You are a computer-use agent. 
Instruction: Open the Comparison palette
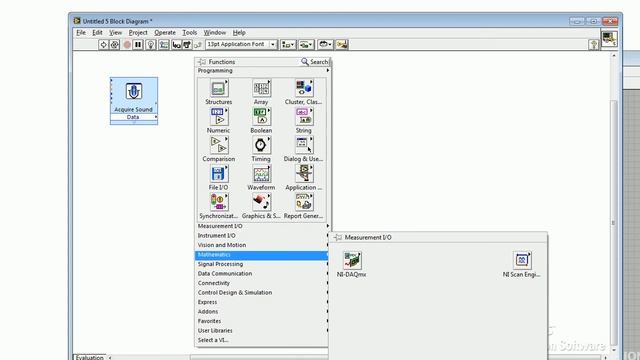pos(218,149)
